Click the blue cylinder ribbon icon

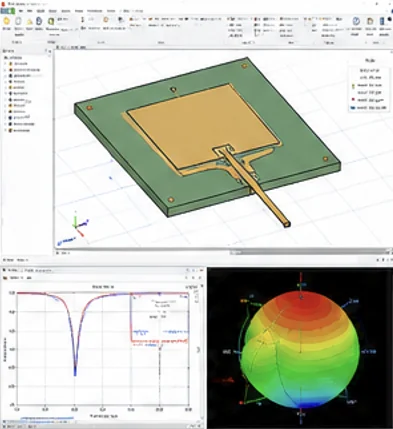click(39, 21)
